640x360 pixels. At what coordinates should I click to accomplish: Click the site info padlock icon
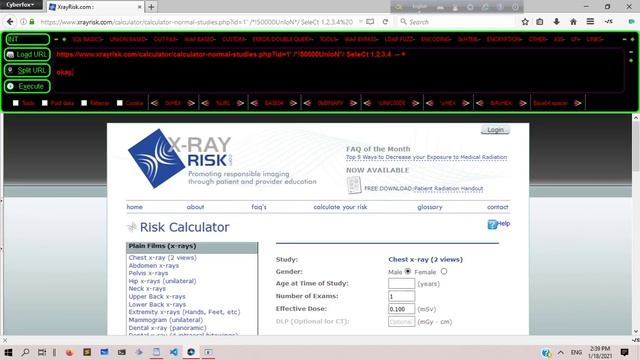(x=32, y=22)
